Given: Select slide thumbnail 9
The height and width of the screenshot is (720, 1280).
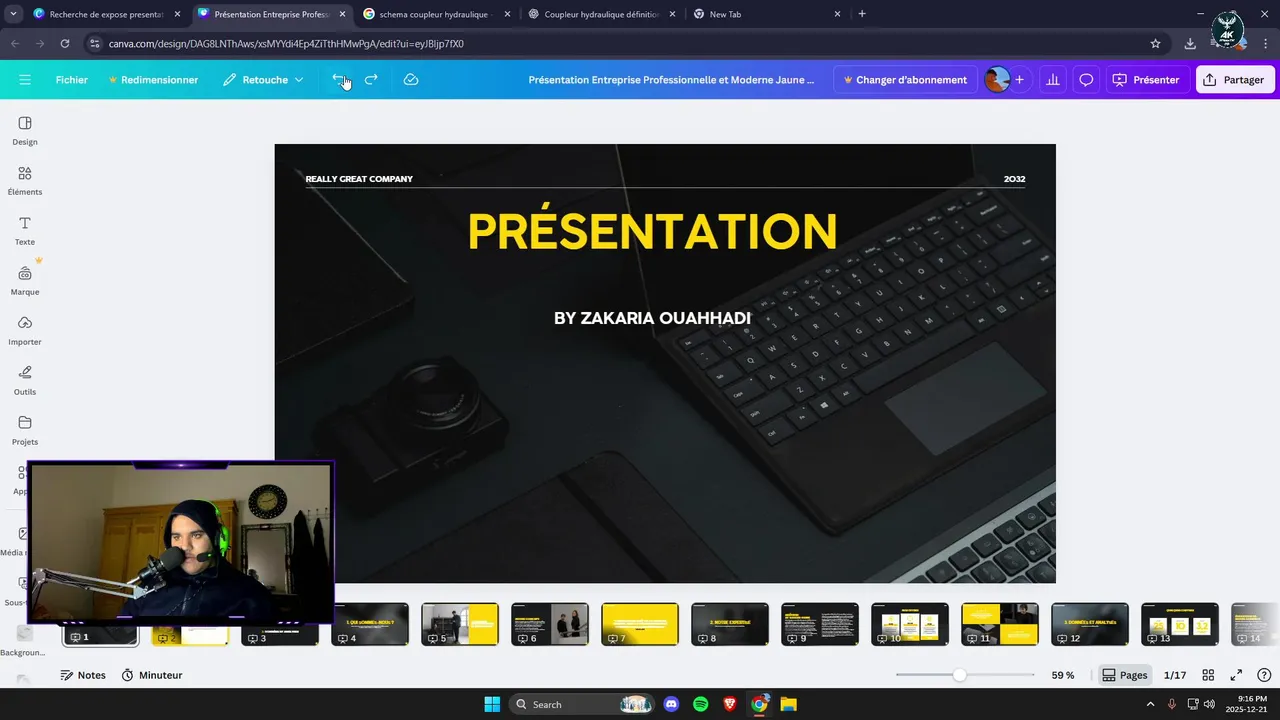Looking at the screenshot, I should click(x=820, y=624).
